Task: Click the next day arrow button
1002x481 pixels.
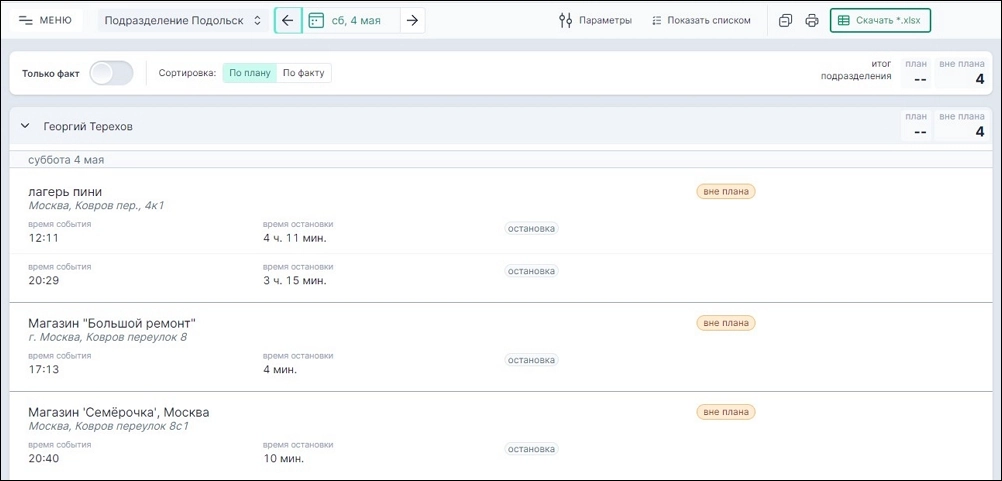Action: pyautogui.click(x=412, y=20)
